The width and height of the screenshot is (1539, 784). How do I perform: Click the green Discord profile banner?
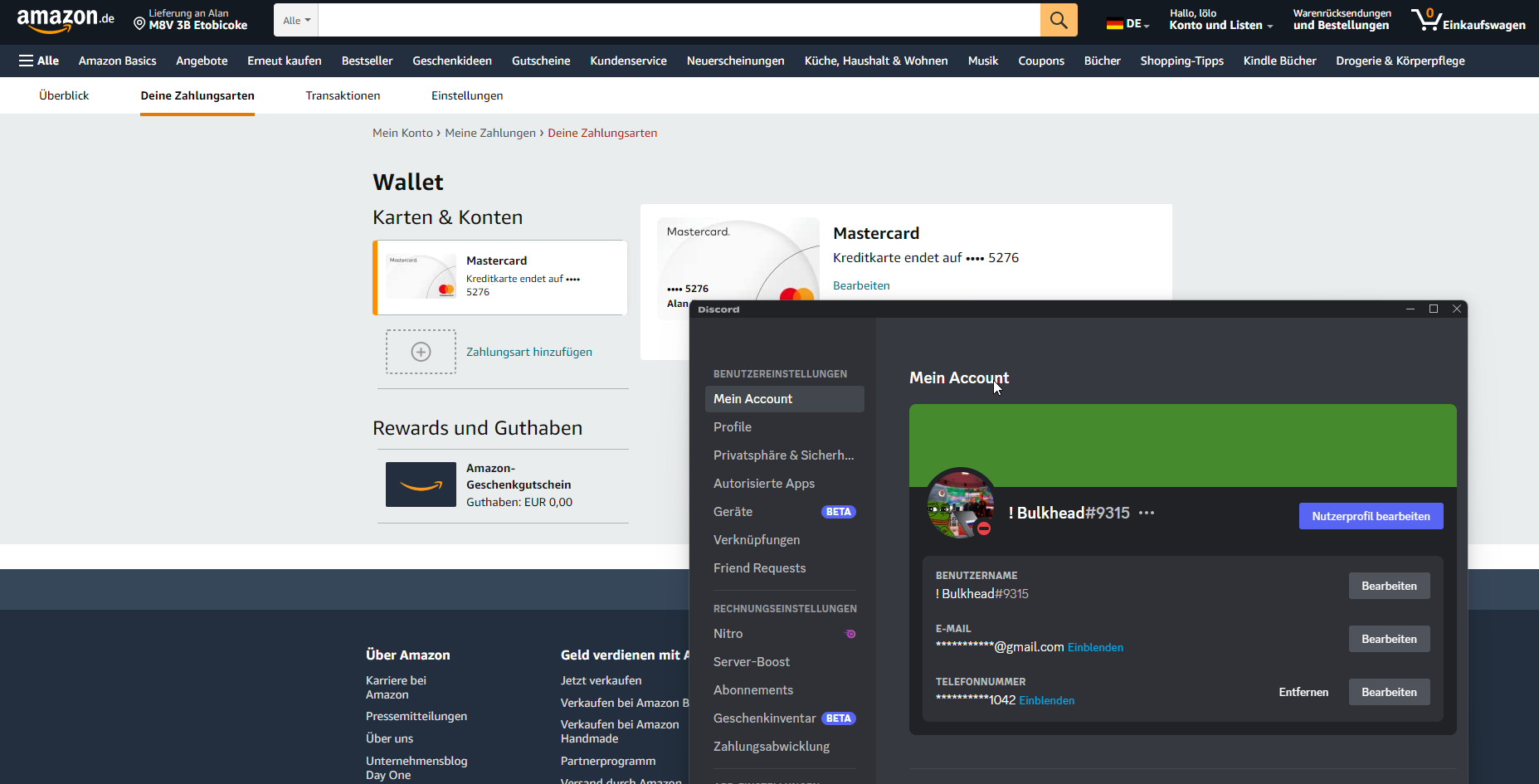[x=1182, y=440]
